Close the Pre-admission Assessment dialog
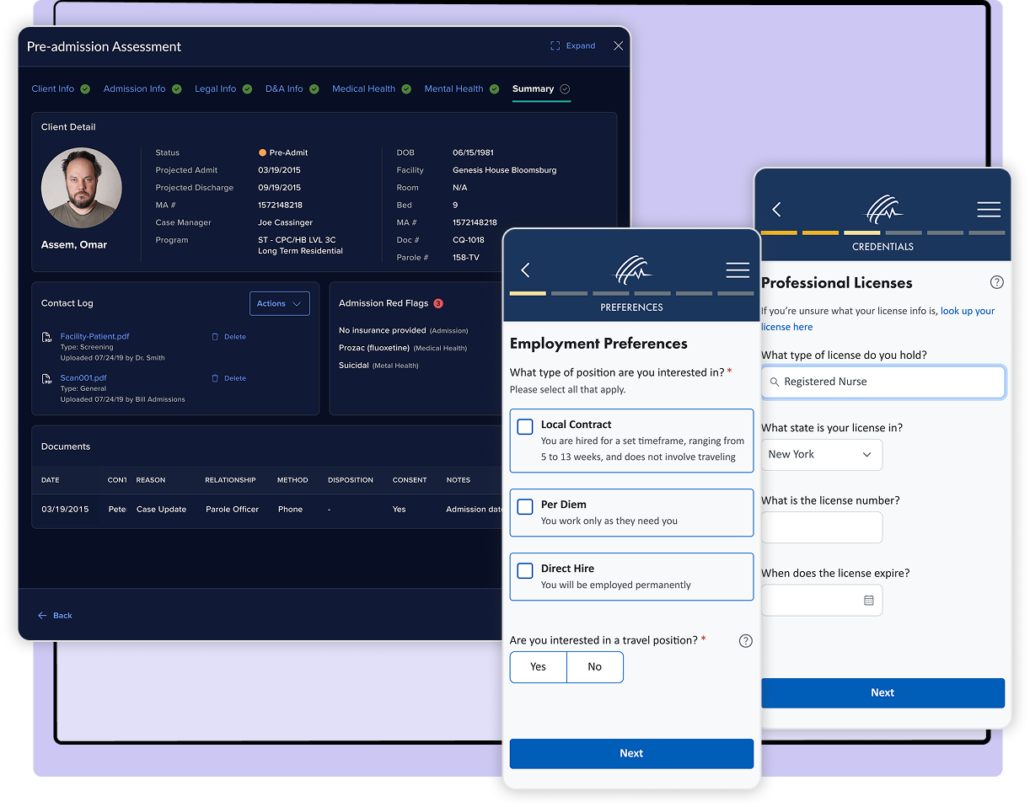The image size is (1030, 807). click(618, 46)
